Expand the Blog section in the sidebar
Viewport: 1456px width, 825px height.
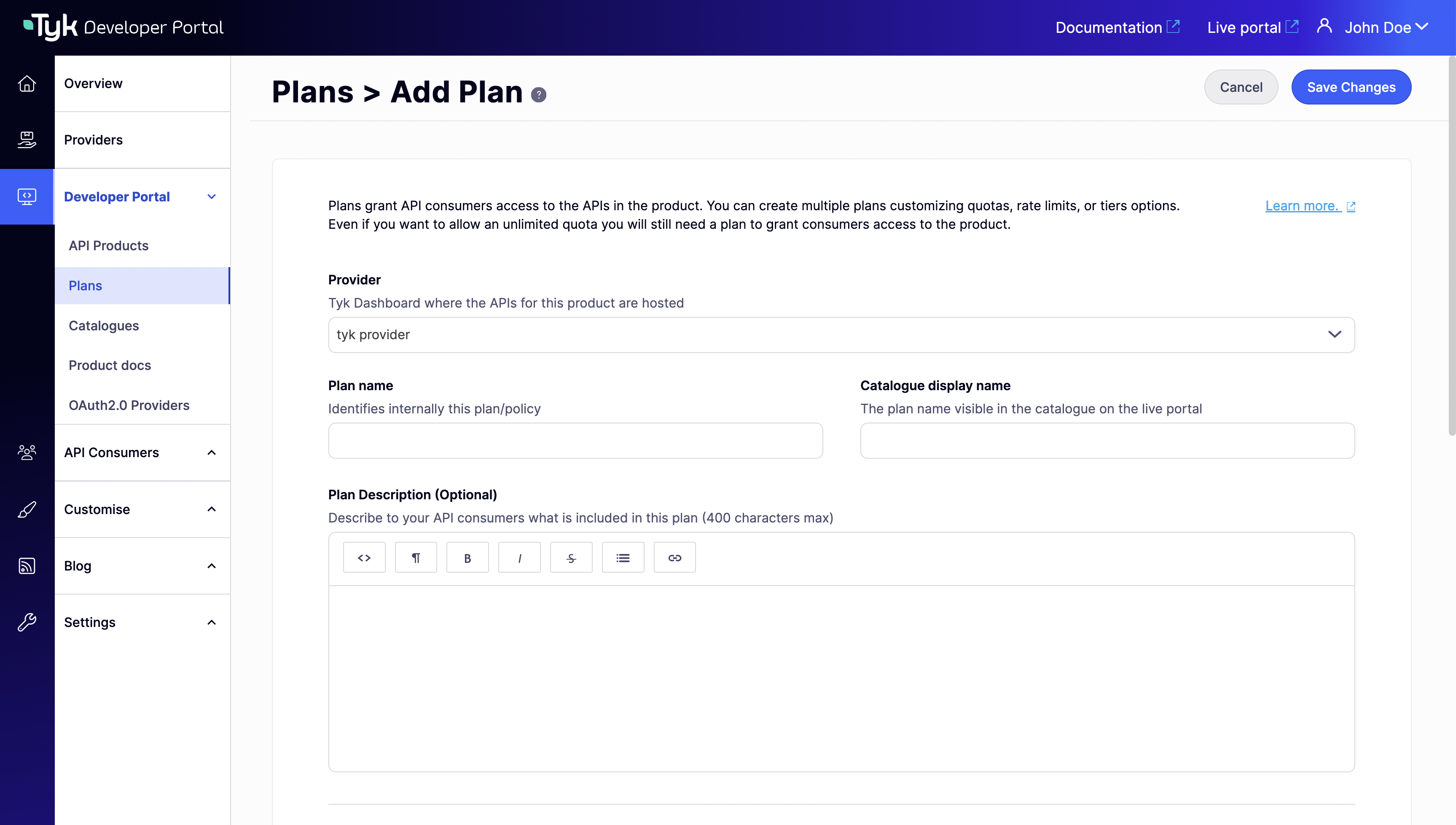pyautogui.click(x=212, y=565)
